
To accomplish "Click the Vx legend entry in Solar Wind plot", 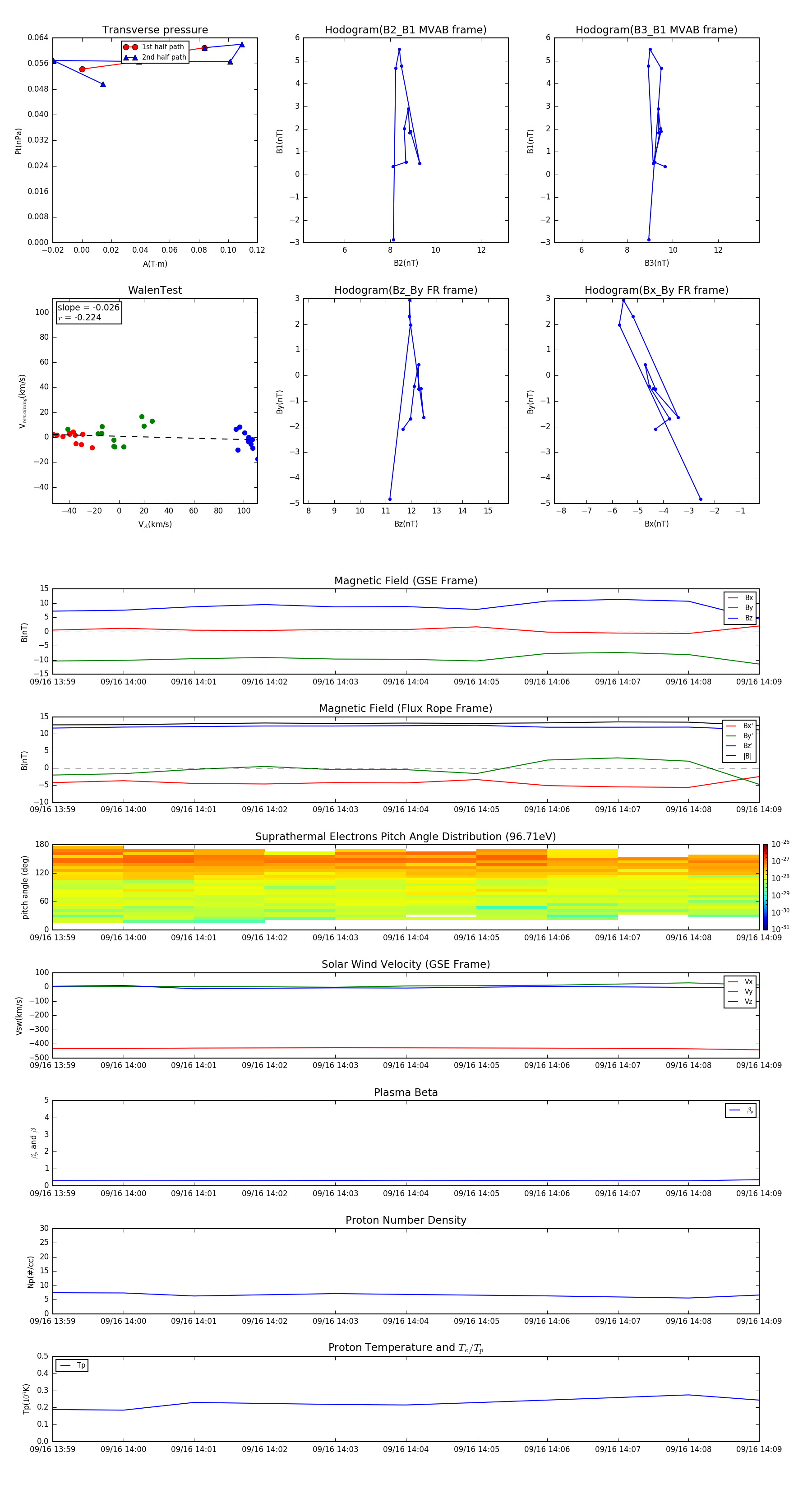I will 740,981.
